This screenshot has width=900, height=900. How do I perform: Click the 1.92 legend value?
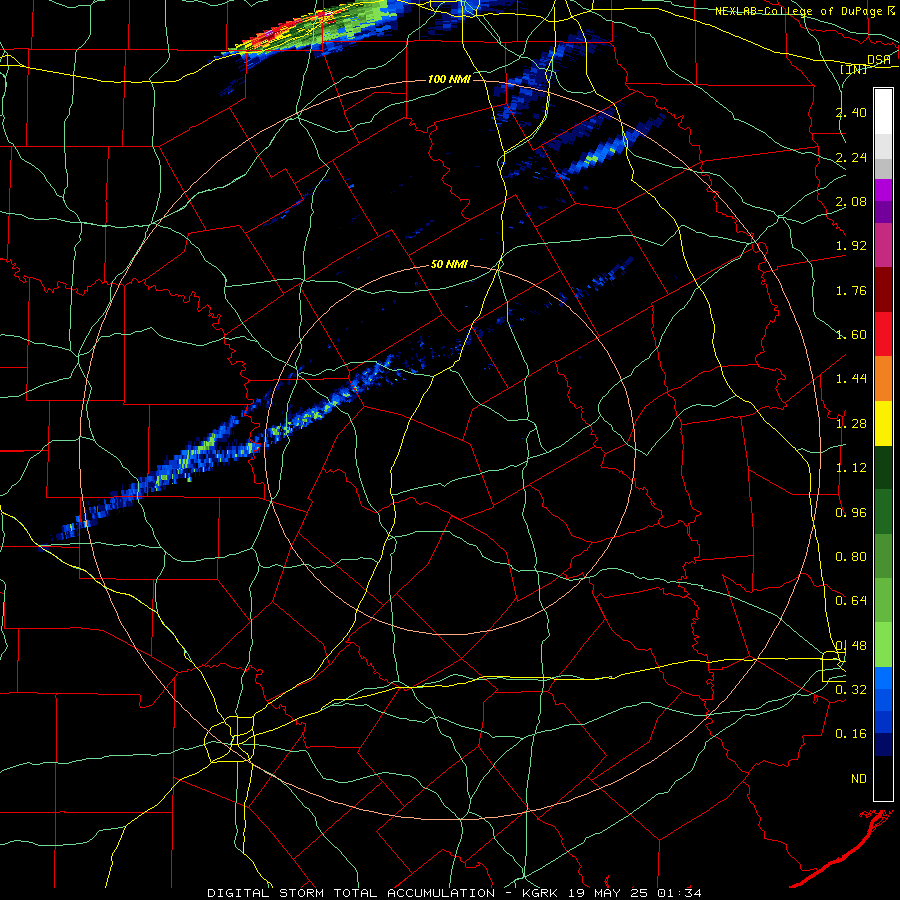pos(851,246)
